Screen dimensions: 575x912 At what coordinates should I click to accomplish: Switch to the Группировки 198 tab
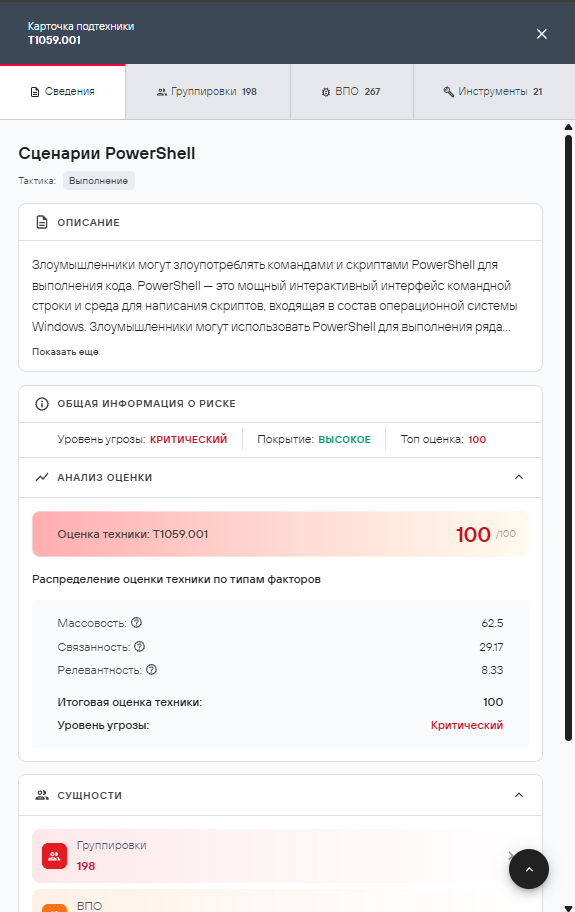click(208, 91)
